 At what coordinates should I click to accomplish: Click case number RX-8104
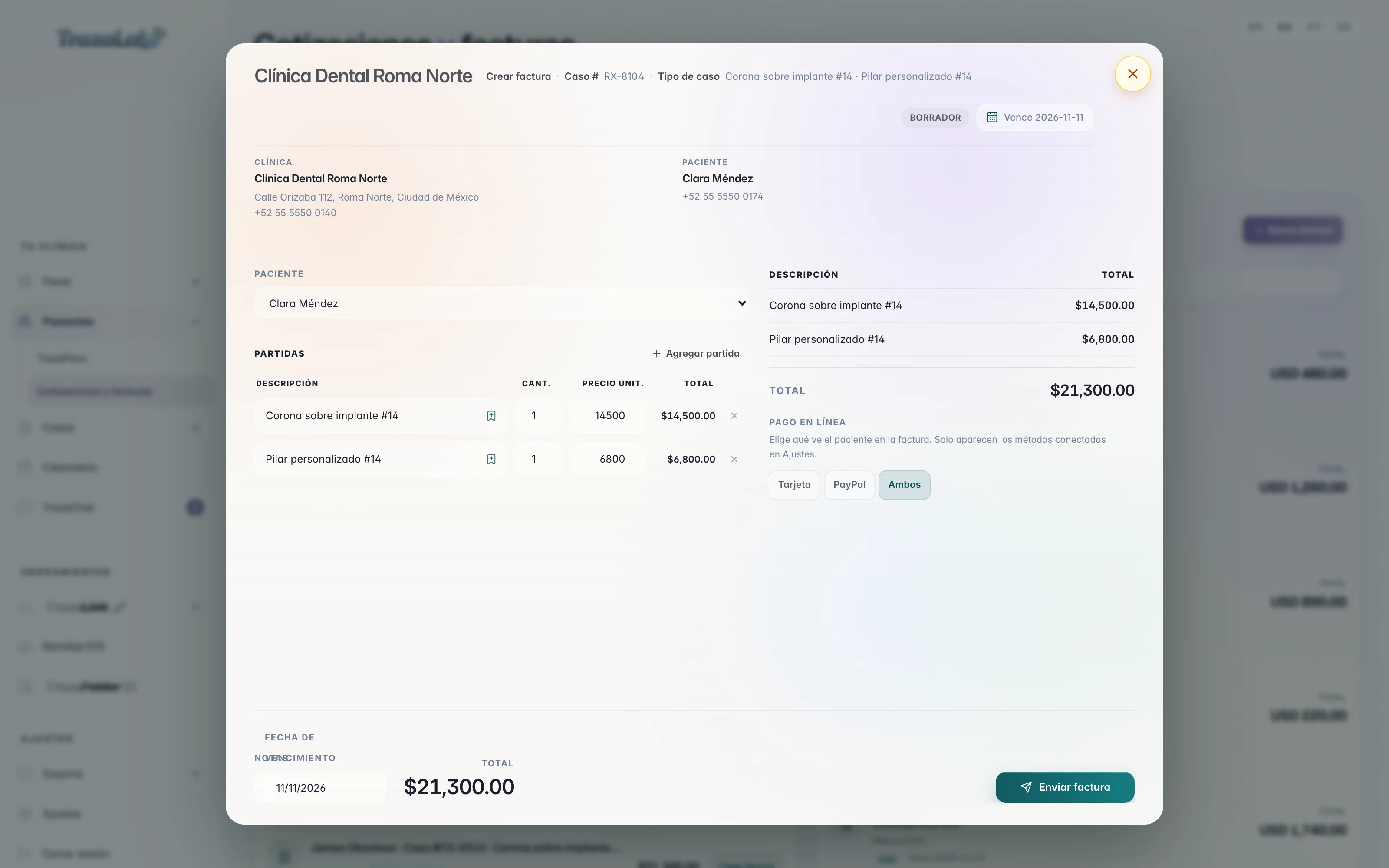tap(623, 76)
